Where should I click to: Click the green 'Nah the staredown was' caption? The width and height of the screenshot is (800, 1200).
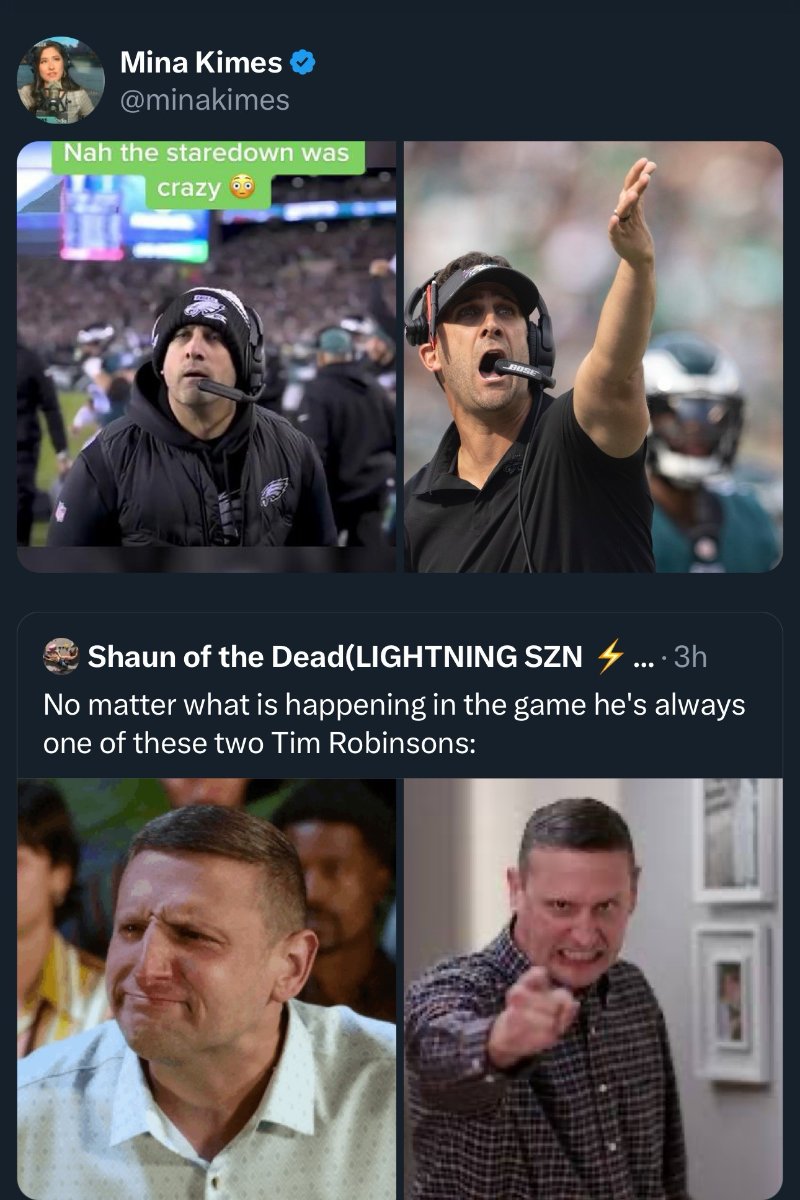point(207,154)
